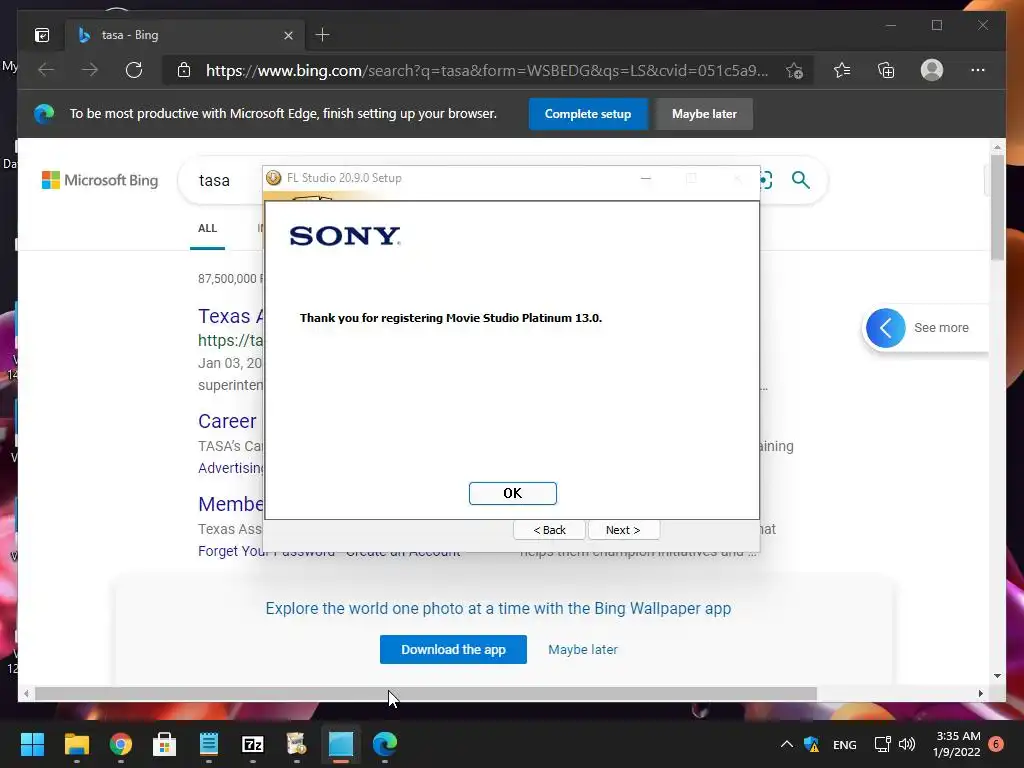
Task: Maximize the Edge browser window
Action: point(937,25)
